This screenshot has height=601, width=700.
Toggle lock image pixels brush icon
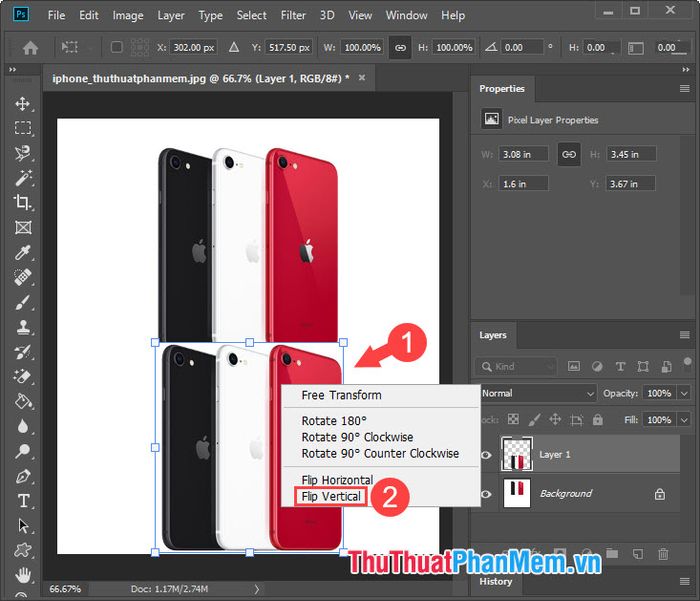pos(534,419)
